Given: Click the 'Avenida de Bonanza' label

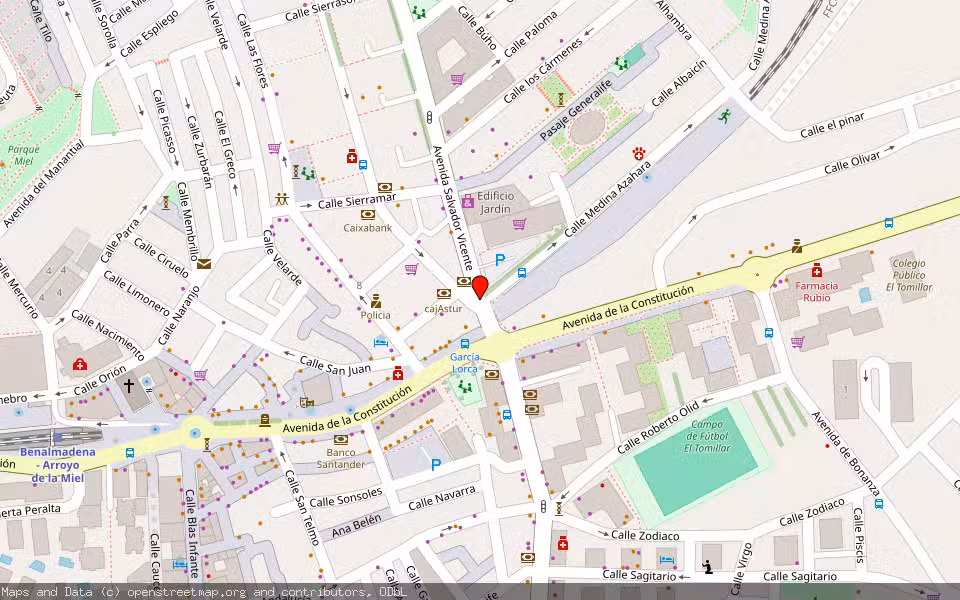Looking at the screenshot, I should click(846, 454).
